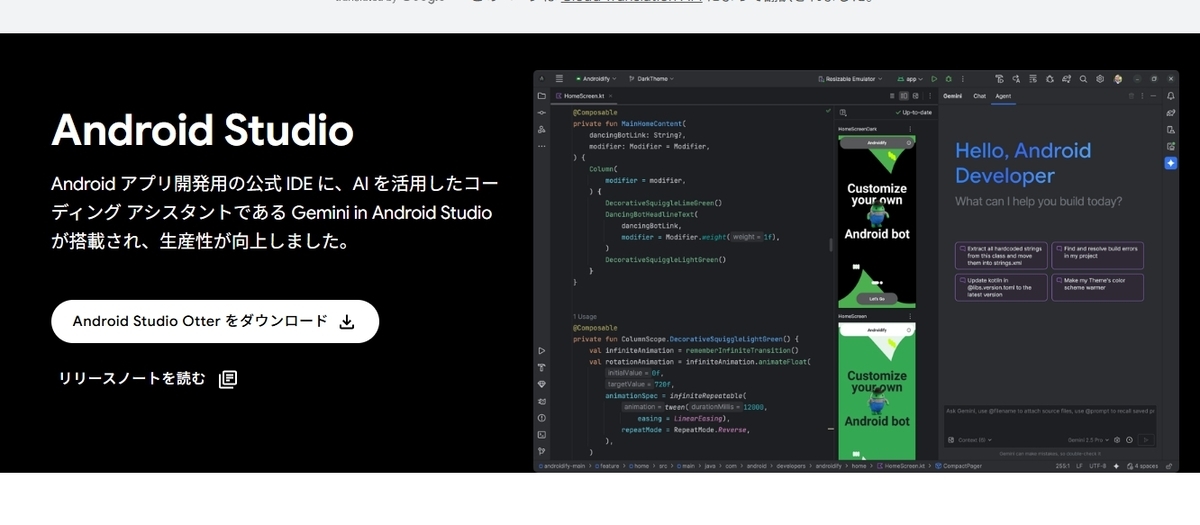Switch the editor to Code-only view mode
1200x525 pixels.
892,96
